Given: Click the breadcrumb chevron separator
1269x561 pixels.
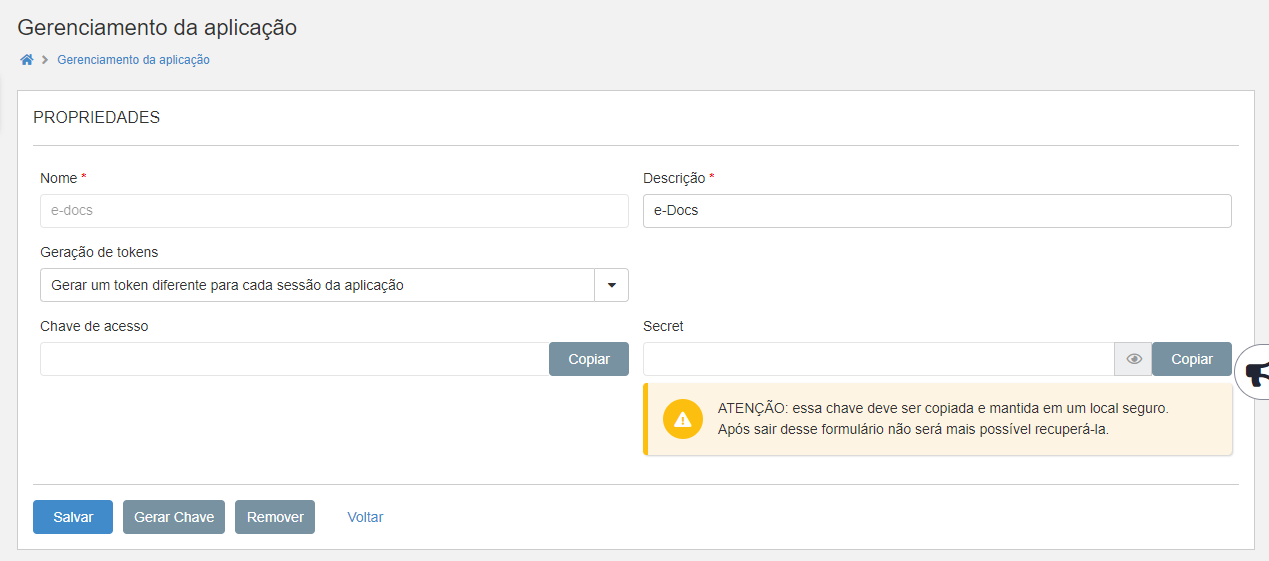Looking at the screenshot, I should [45, 60].
